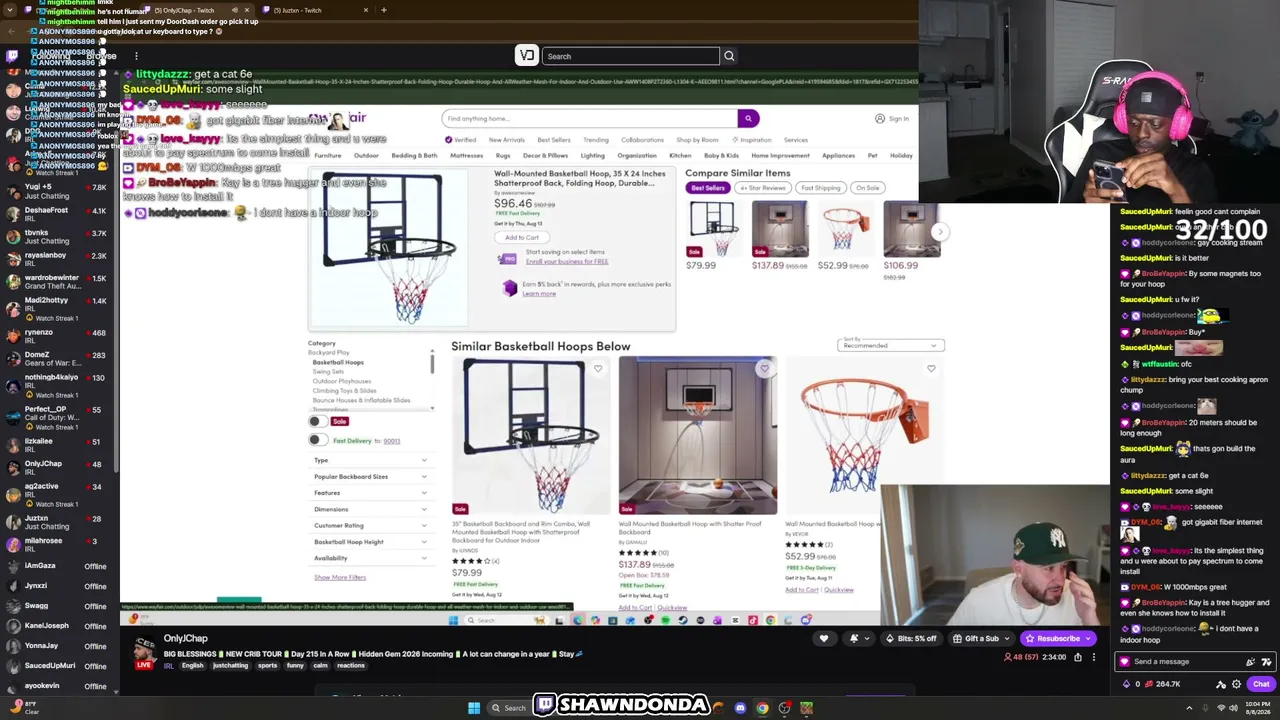Open the Appliances department menu
1280x720 pixels.
(x=838, y=156)
